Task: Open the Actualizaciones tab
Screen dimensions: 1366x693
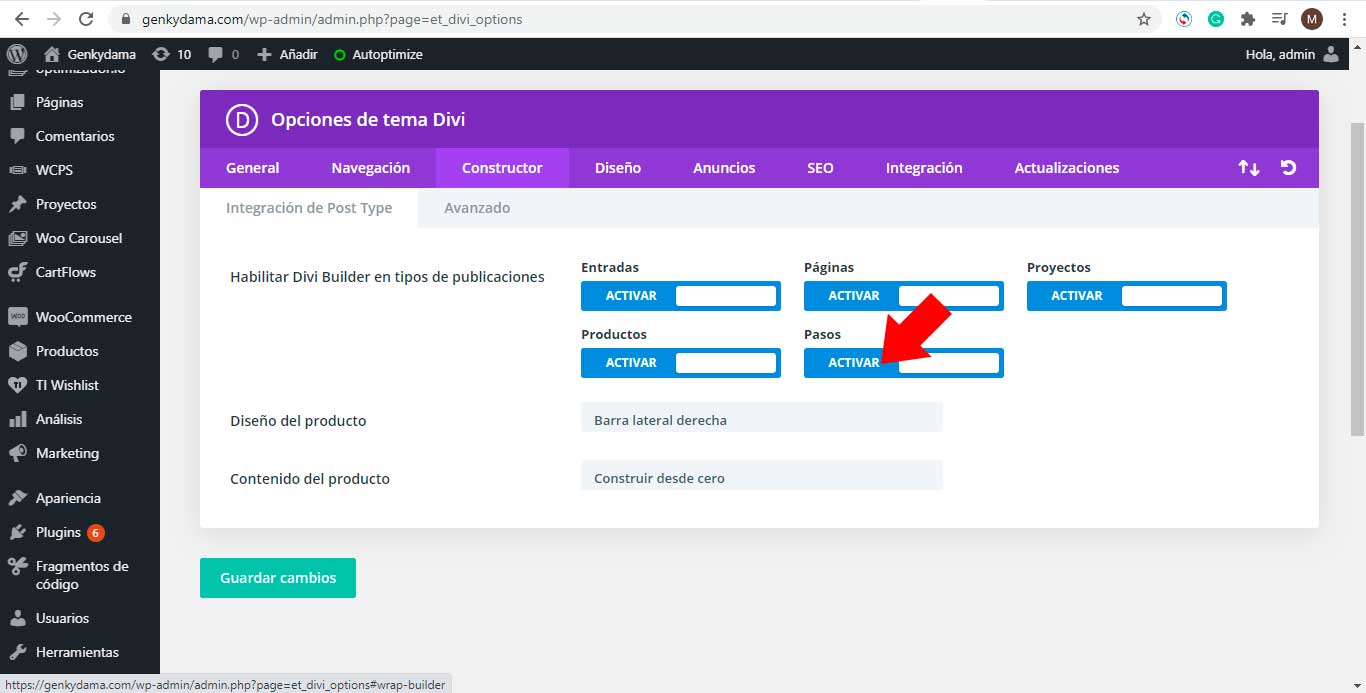Action: (x=1067, y=168)
